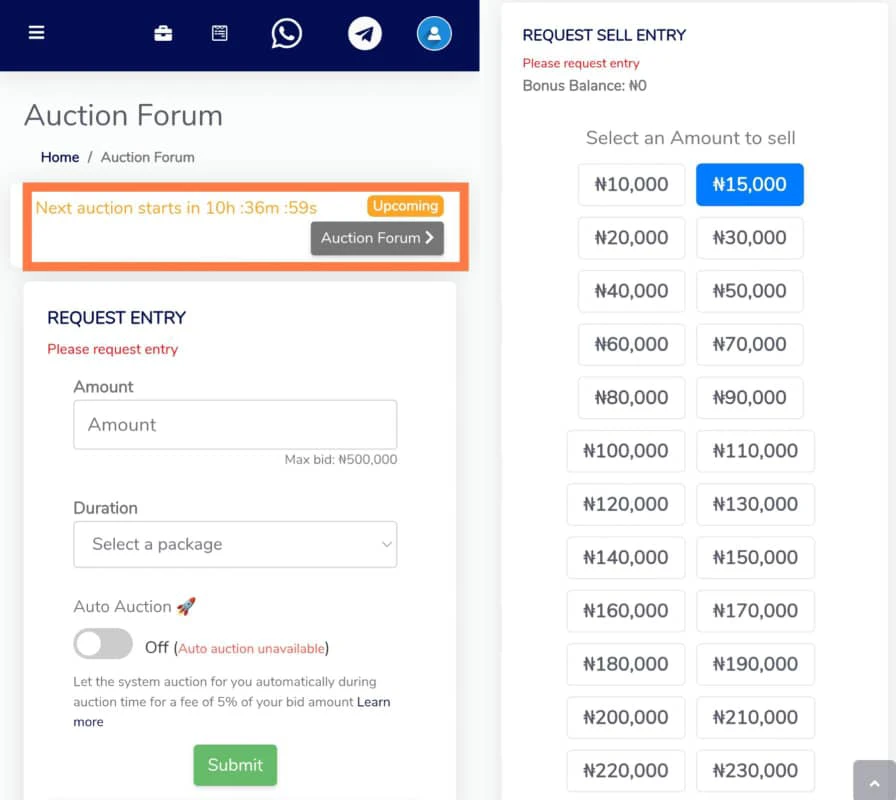Click Max bid ₦500,000 text
Image resolution: width=896 pixels, height=800 pixels.
coord(341,459)
